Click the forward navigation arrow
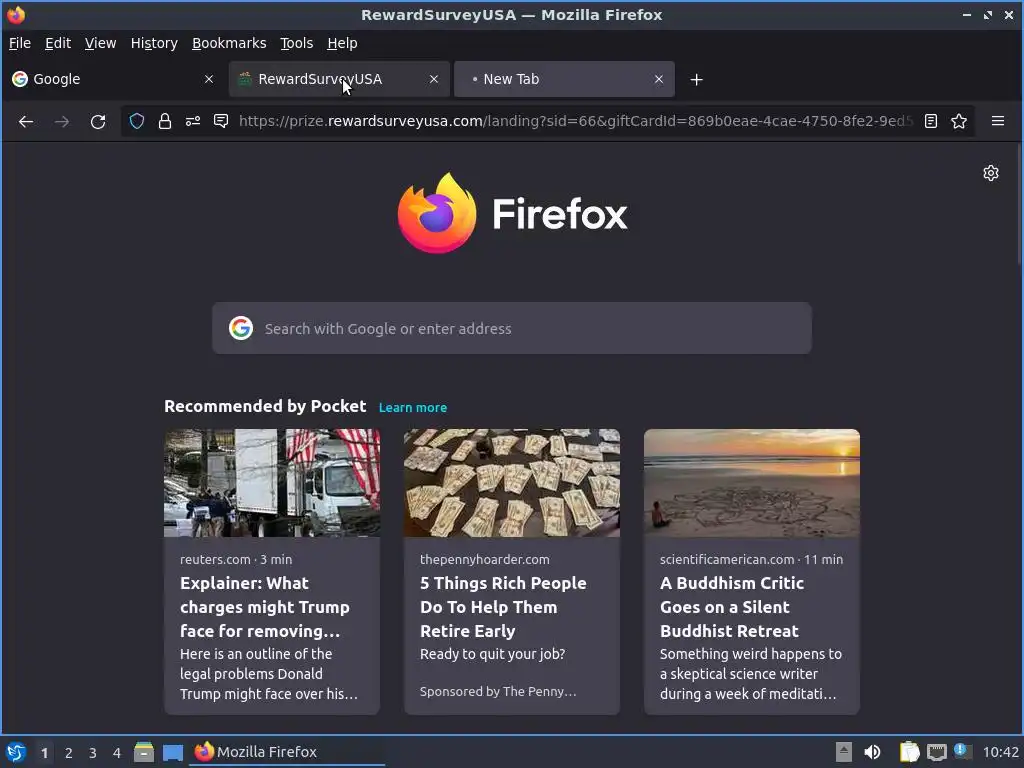Viewport: 1024px width, 768px height. point(62,121)
